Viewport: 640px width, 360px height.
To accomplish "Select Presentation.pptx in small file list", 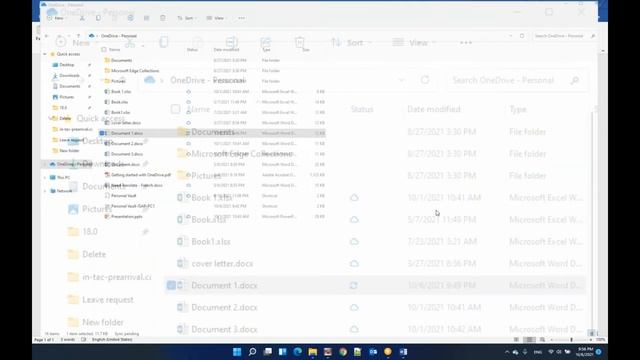I will coord(127,216).
